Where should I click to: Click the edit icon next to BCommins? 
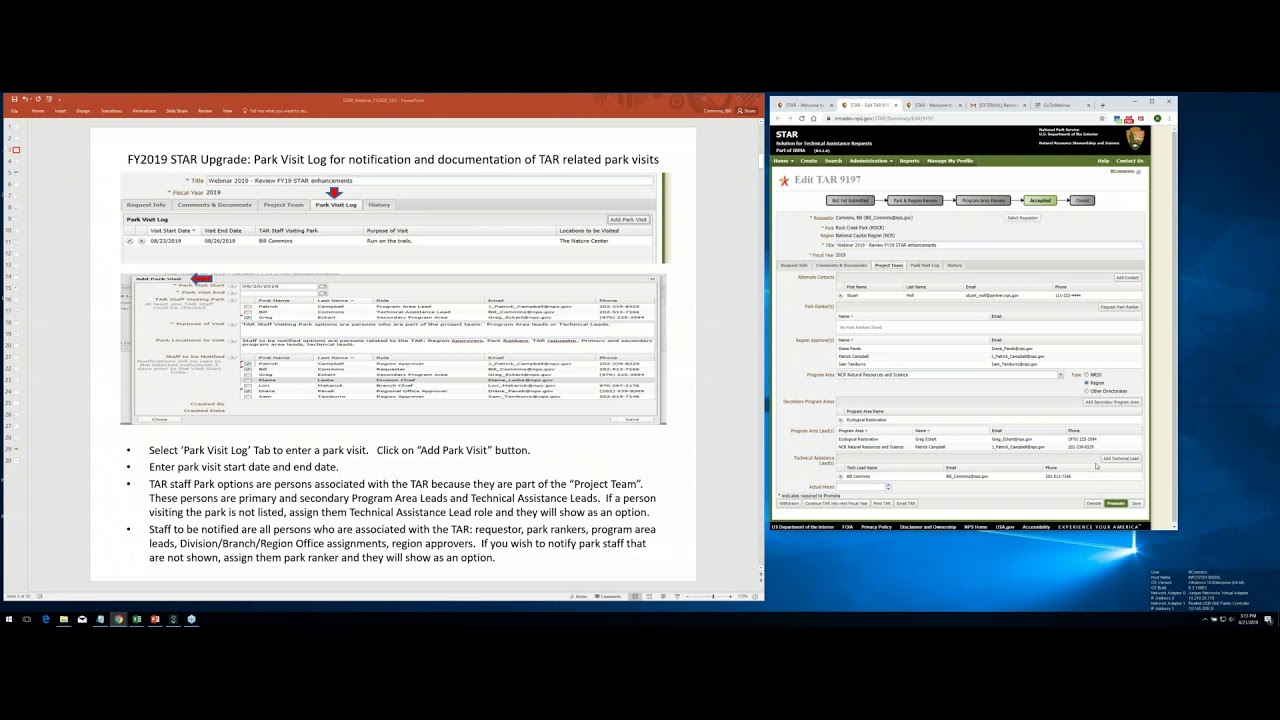[1139, 172]
